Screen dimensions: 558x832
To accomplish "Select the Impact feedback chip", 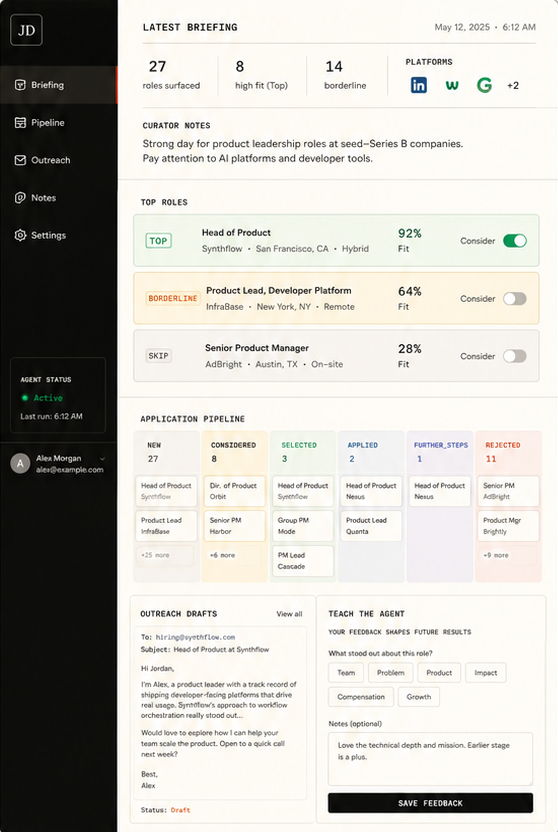I will (485, 672).
